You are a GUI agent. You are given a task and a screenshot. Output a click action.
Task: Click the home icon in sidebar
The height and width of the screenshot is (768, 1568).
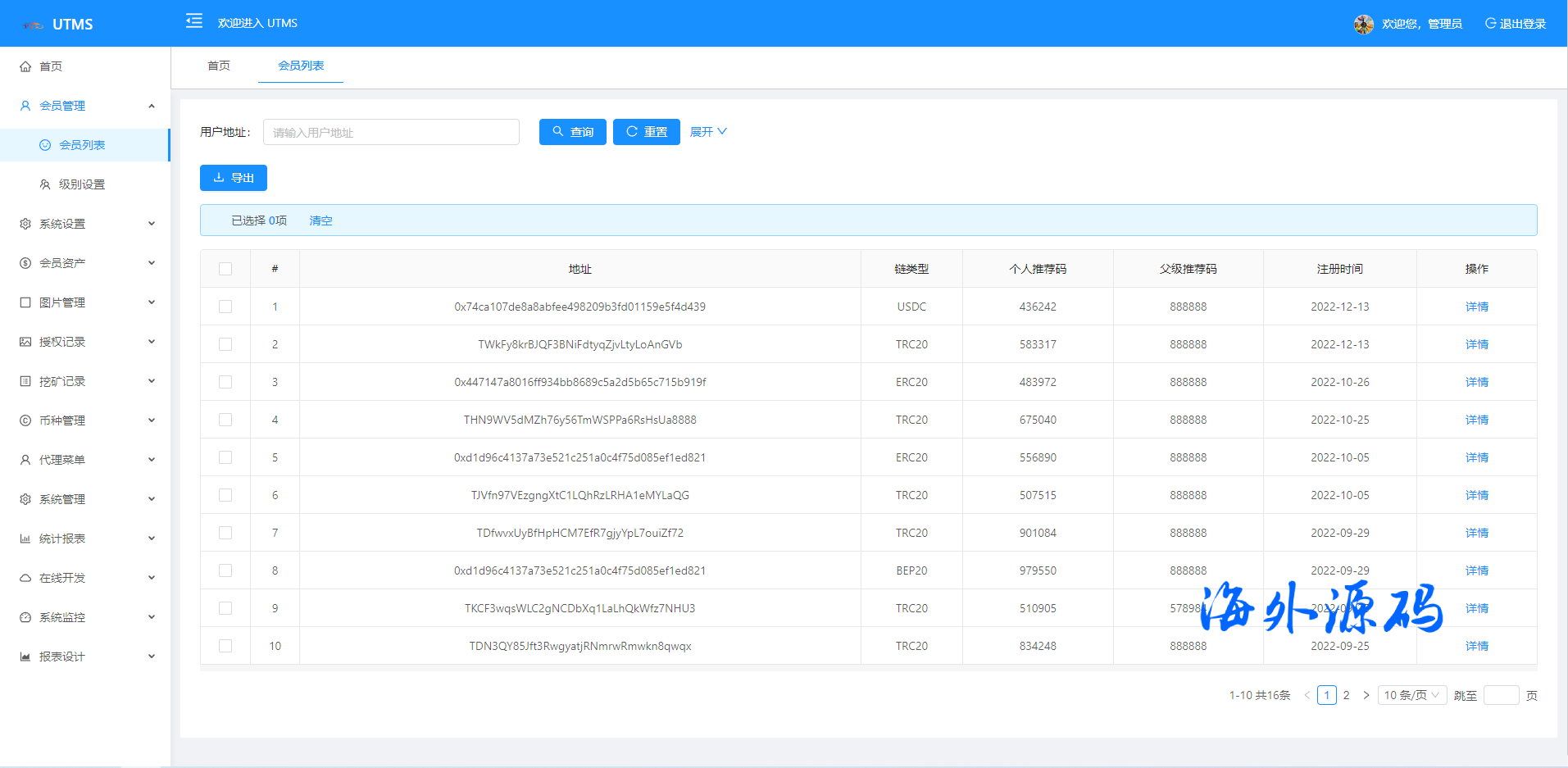point(25,66)
